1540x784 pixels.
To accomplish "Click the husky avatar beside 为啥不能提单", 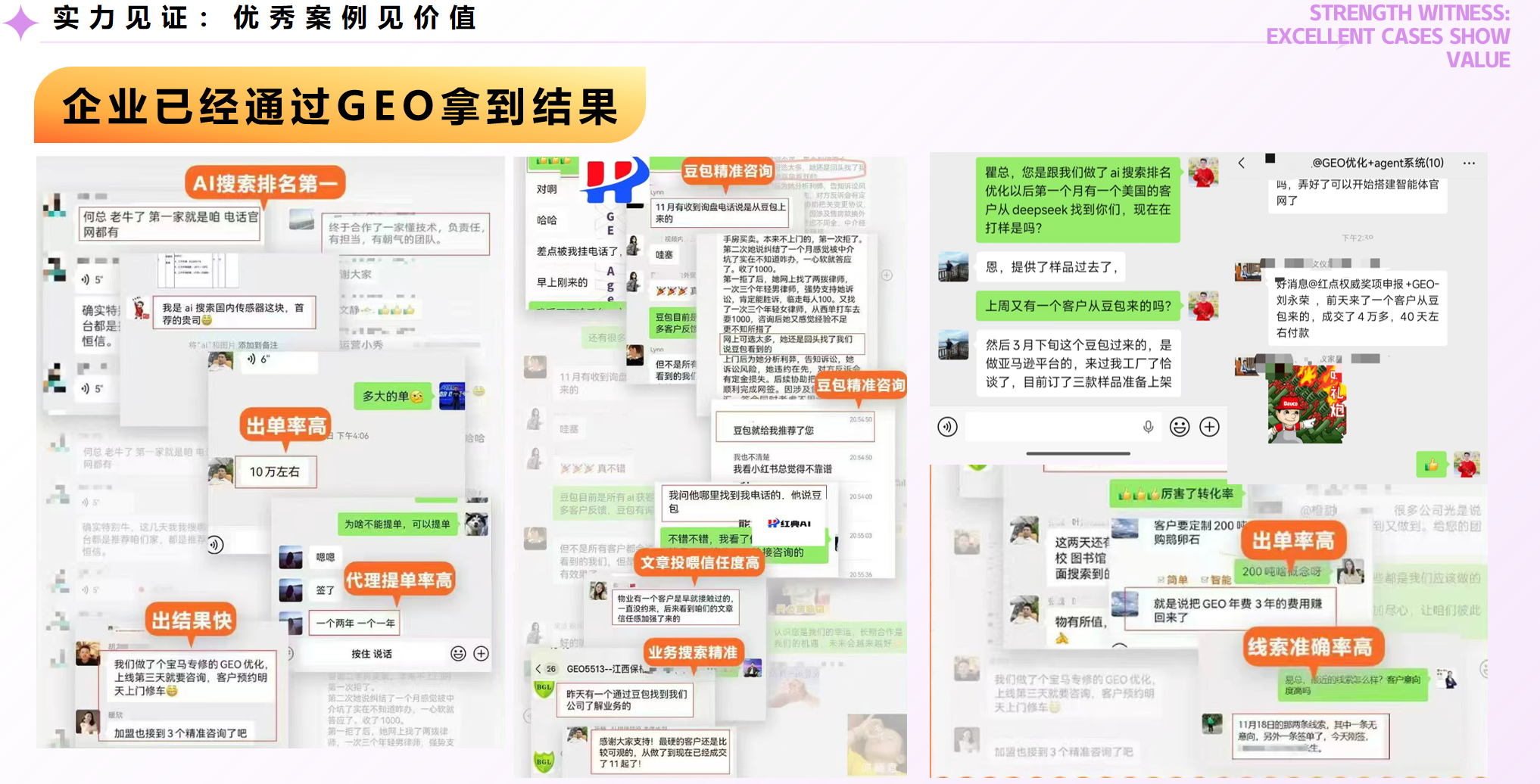I will click(476, 523).
